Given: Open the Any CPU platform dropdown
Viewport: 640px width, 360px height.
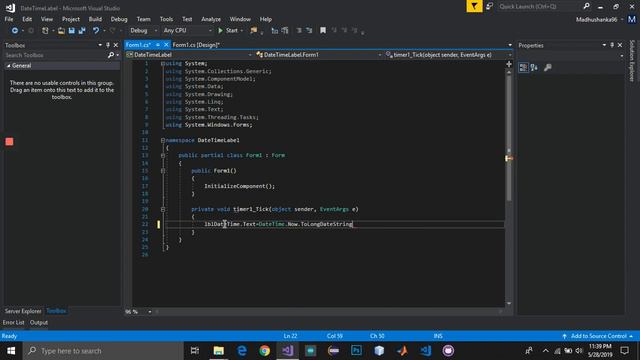Looking at the screenshot, I should pos(187,31).
